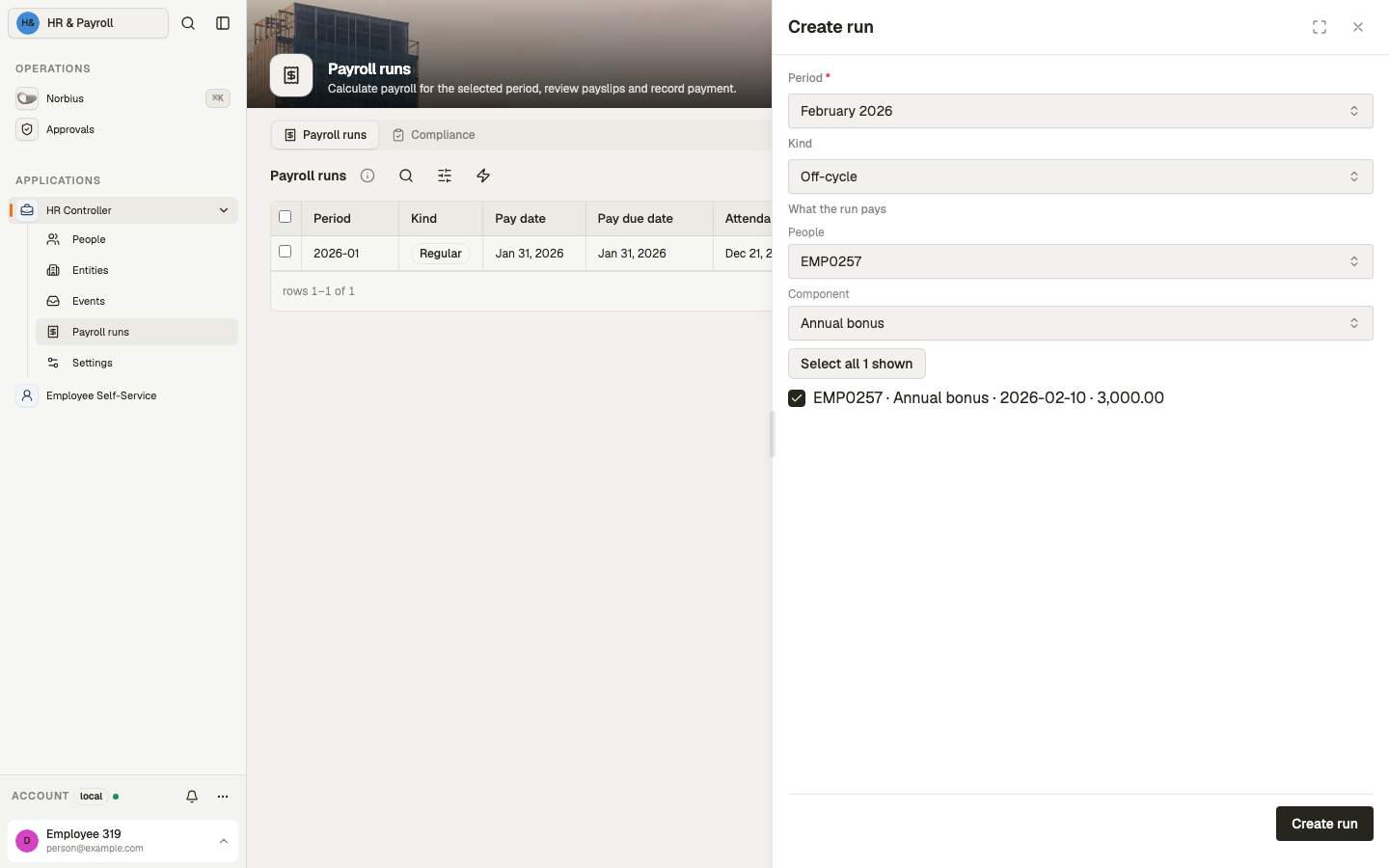Click the HR Controller briefcase icon
Image resolution: width=1389 pixels, height=868 pixels.
pos(27,210)
